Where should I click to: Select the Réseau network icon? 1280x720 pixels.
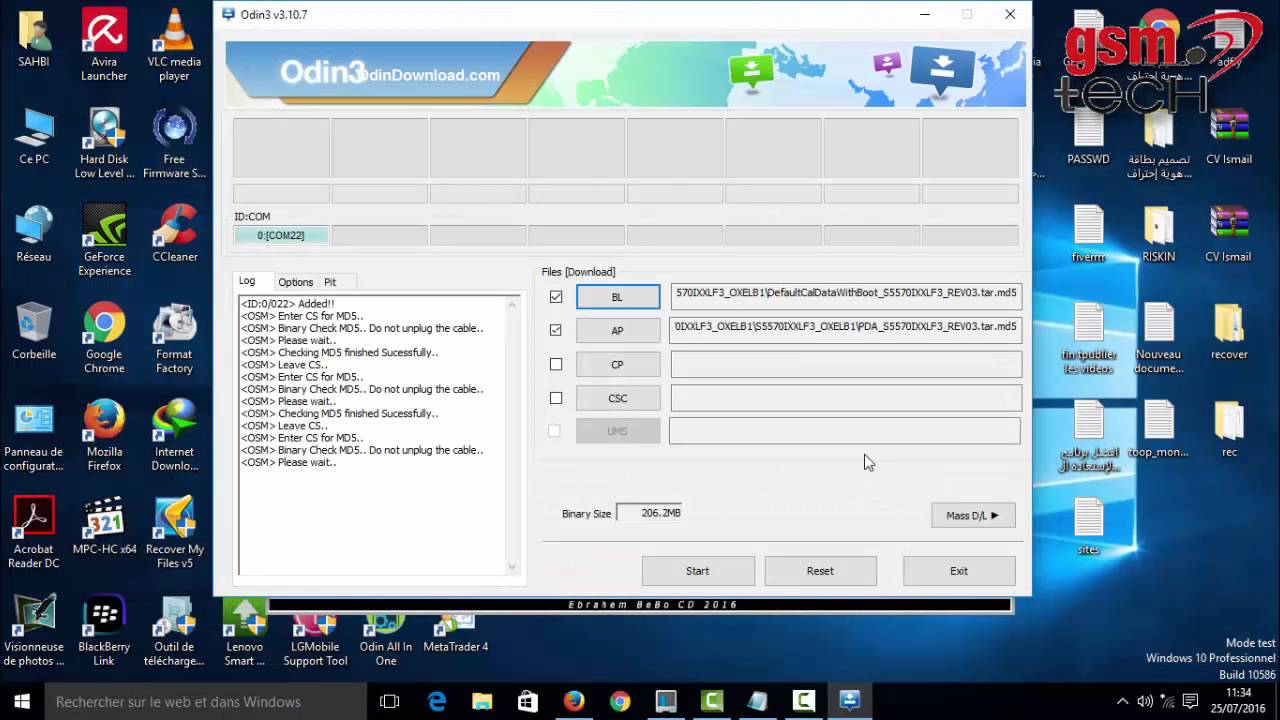34,235
